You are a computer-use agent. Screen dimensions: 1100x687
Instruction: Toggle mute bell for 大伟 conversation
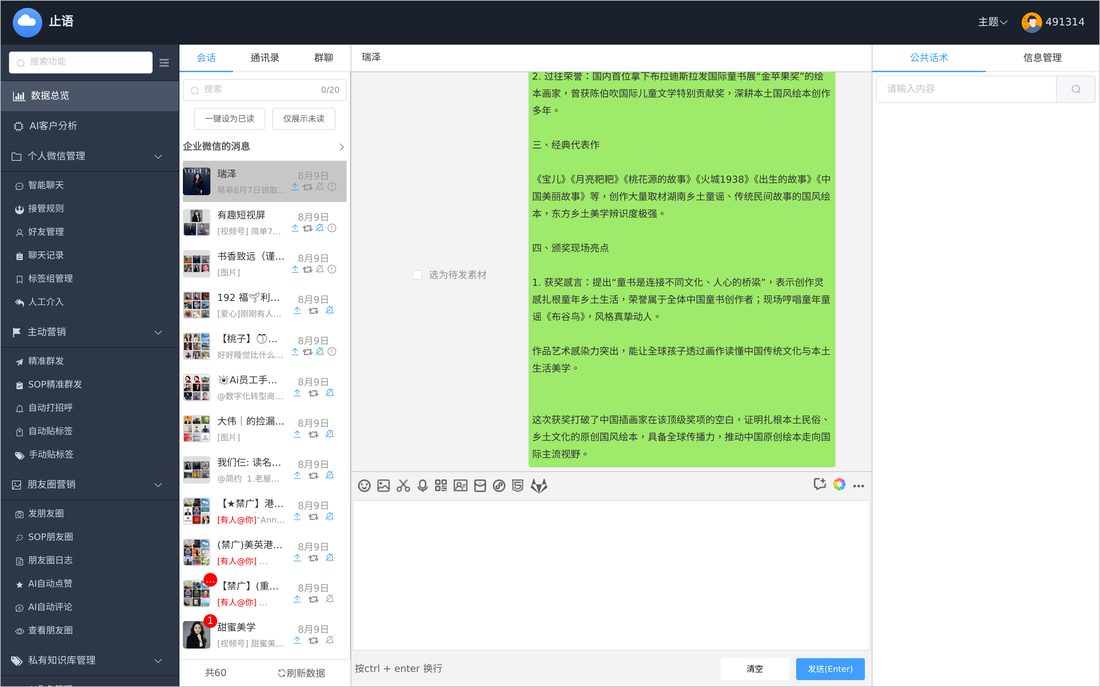(330, 434)
